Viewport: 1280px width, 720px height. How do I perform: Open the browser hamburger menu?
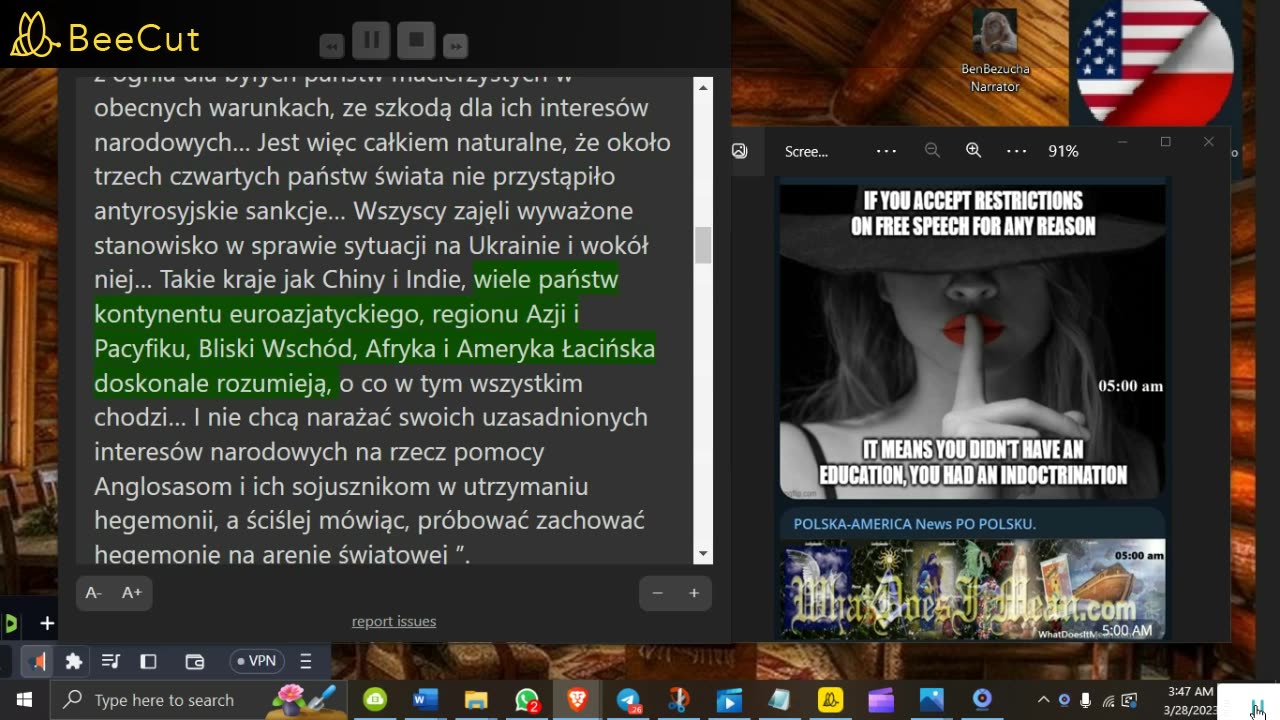pyautogui.click(x=307, y=661)
